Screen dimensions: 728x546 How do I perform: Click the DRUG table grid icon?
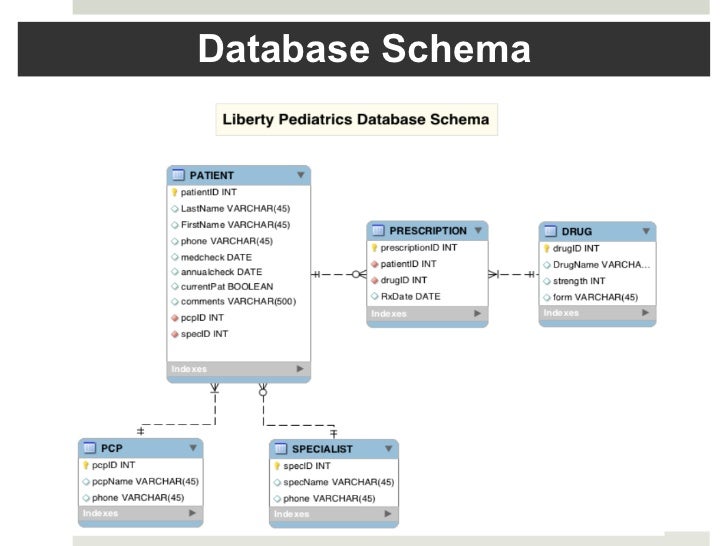550,231
